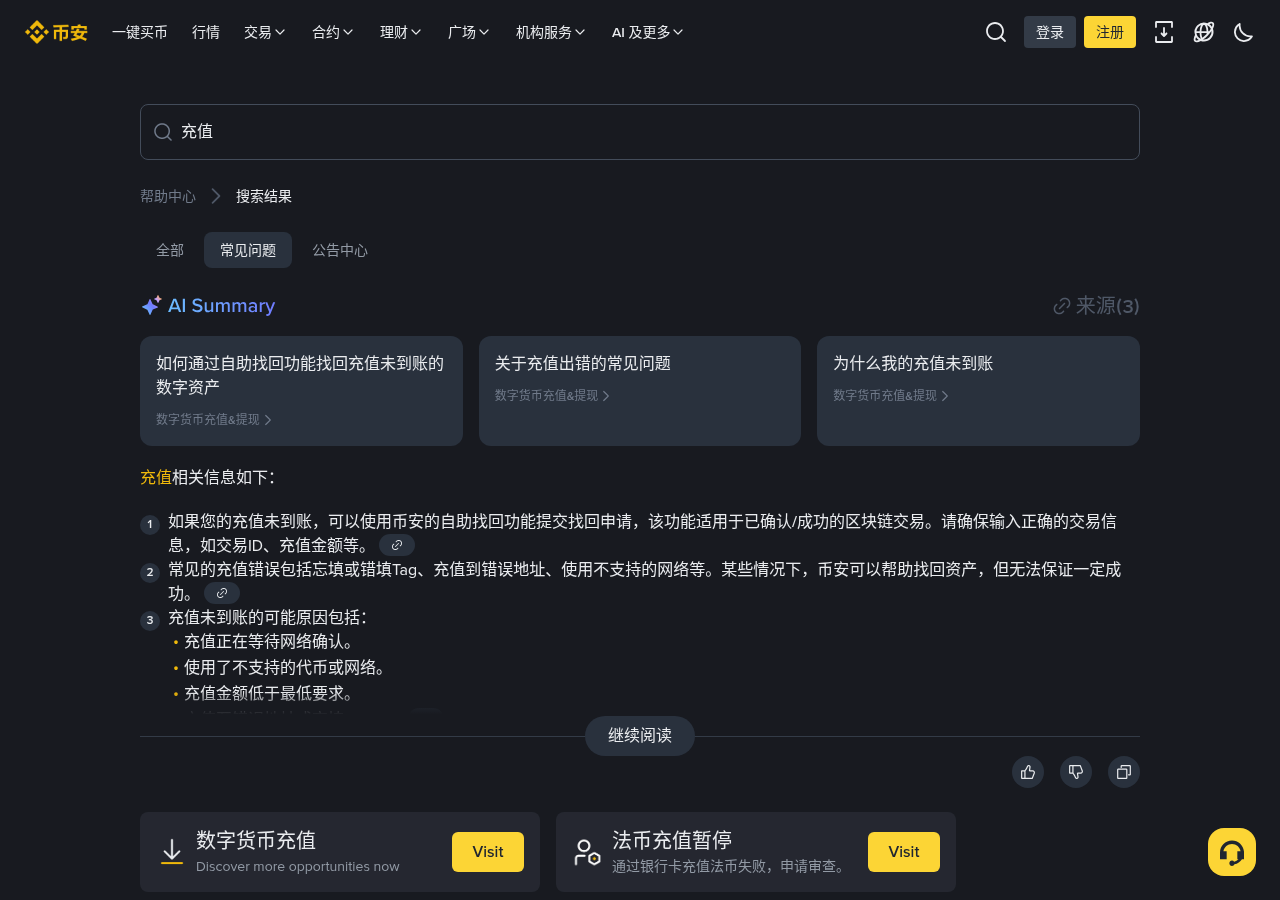Viewport: 1280px width, 900px height.
Task: Click the breadcrumb chevron after 帮助中心
Action: click(x=216, y=196)
